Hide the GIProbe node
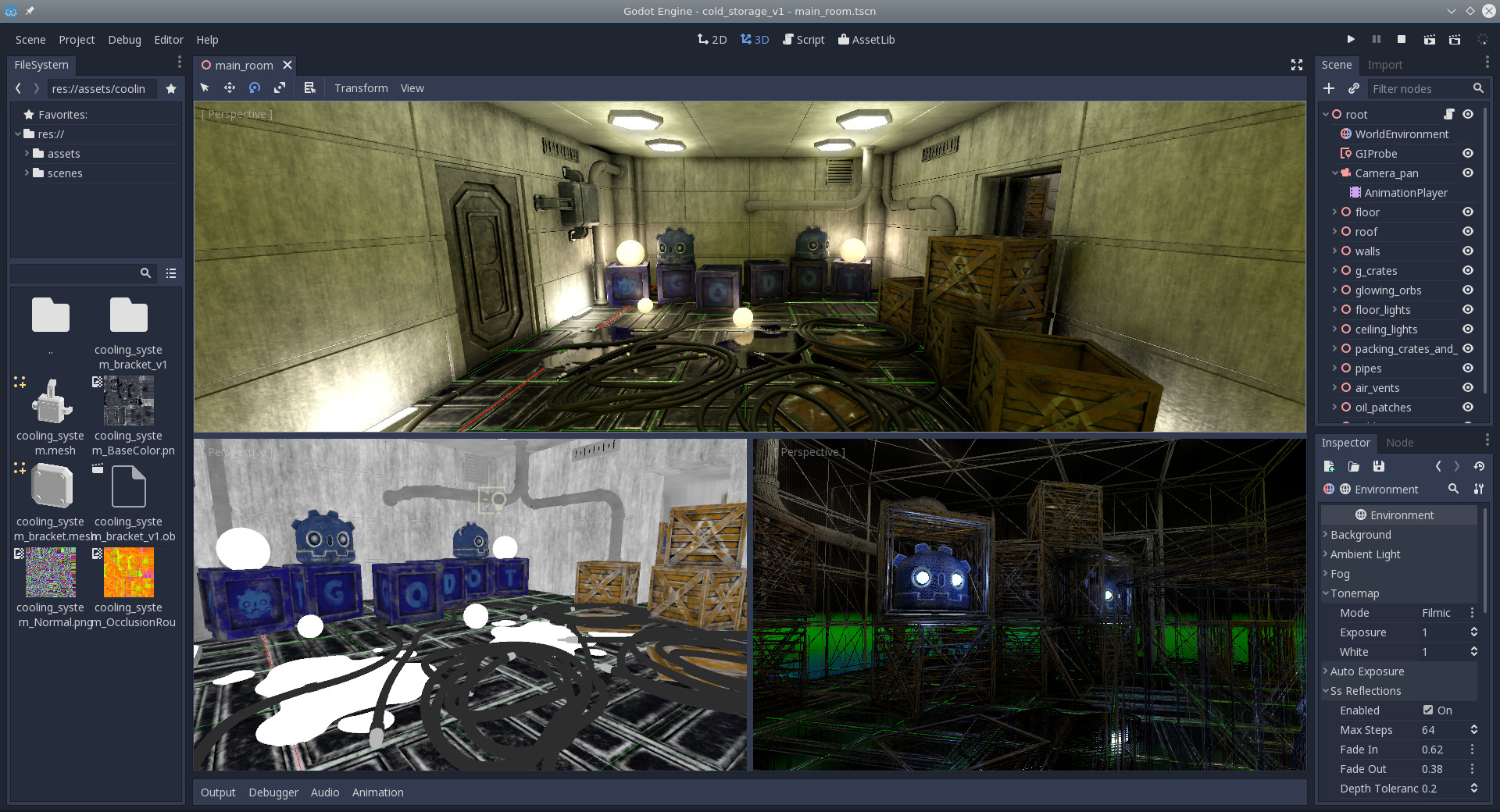 click(x=1468, y=153)
